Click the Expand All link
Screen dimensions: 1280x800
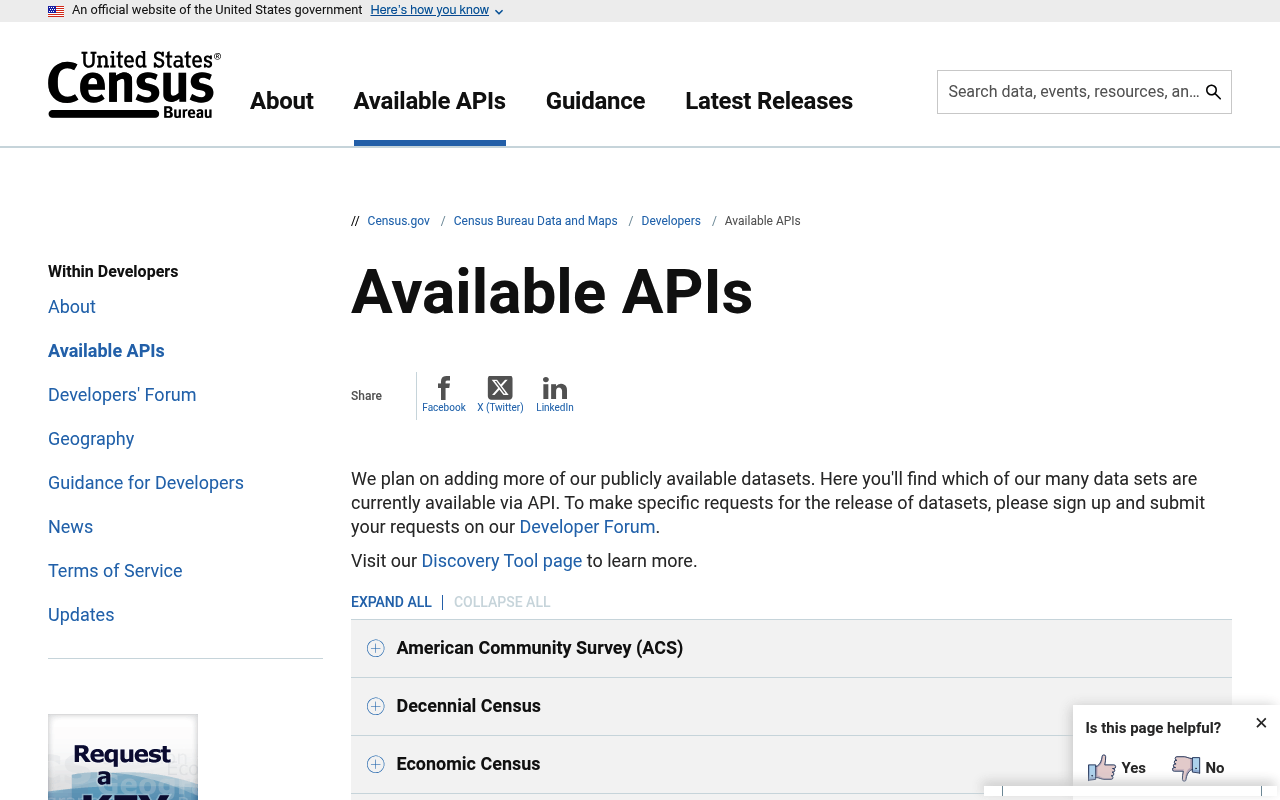tap(391, 602)
